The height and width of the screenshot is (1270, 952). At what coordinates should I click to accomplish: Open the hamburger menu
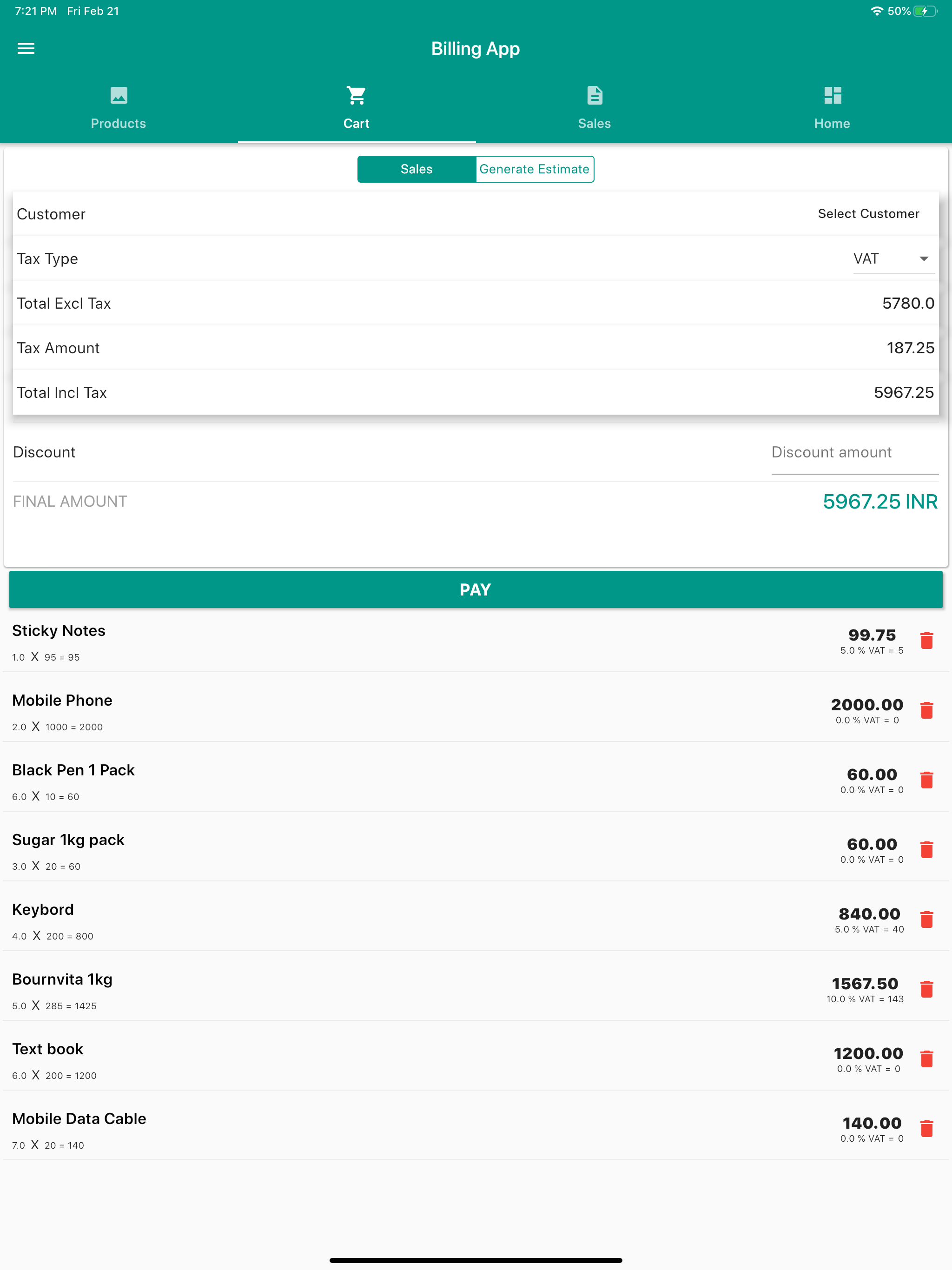click(x=26, y=49)
